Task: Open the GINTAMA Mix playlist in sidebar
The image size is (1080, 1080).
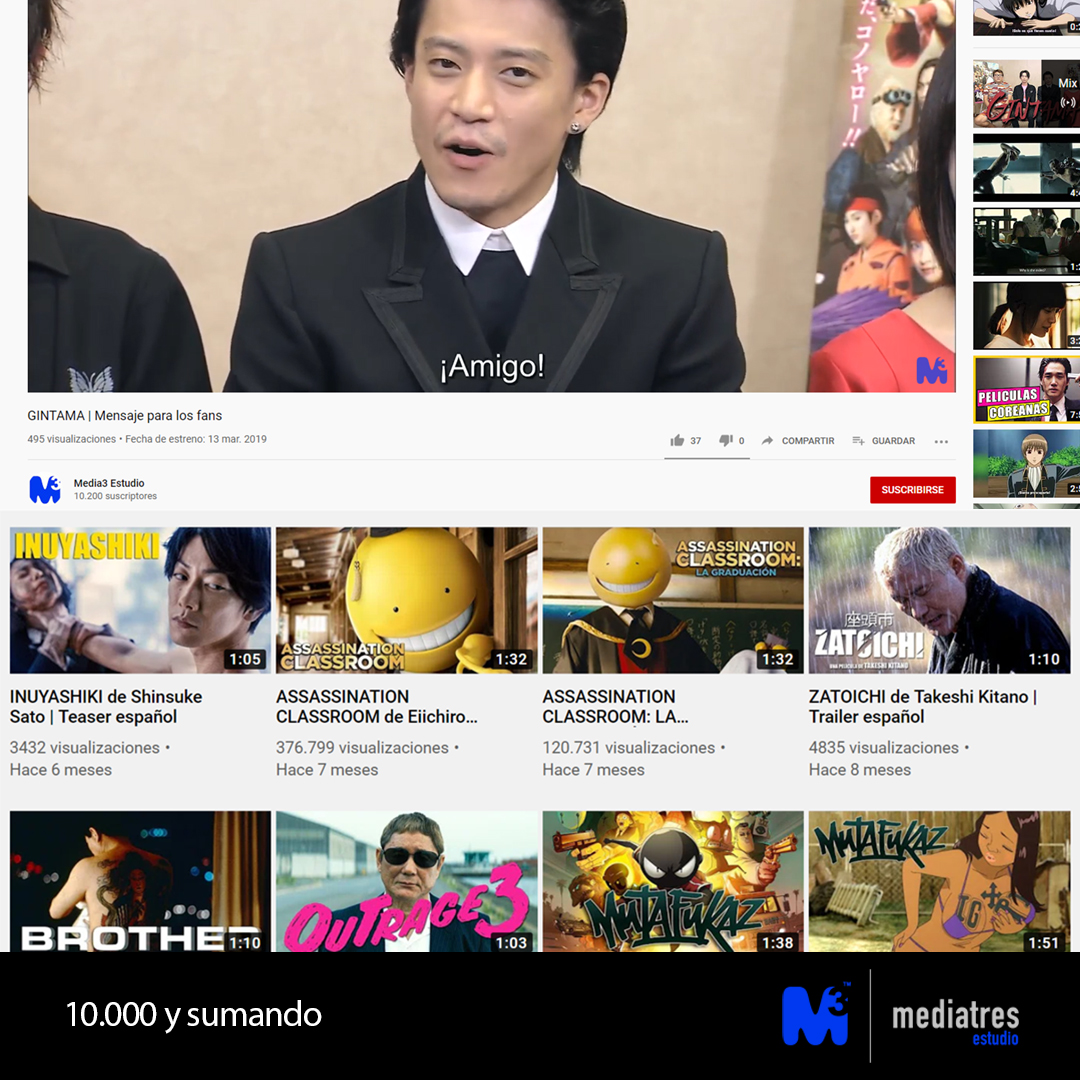Action: [1026, 94]
